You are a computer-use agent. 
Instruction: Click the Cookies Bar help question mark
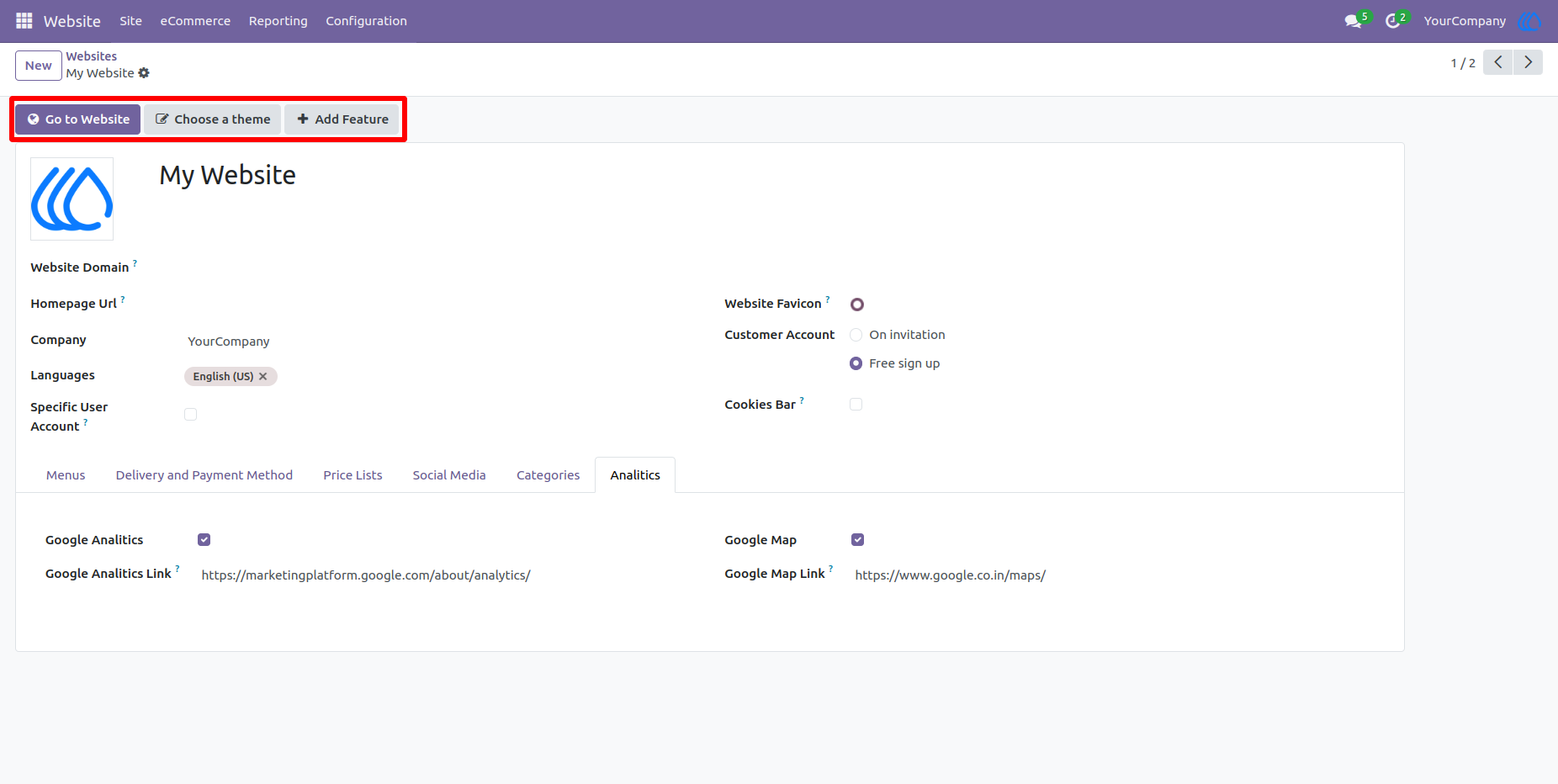[802, 400]
